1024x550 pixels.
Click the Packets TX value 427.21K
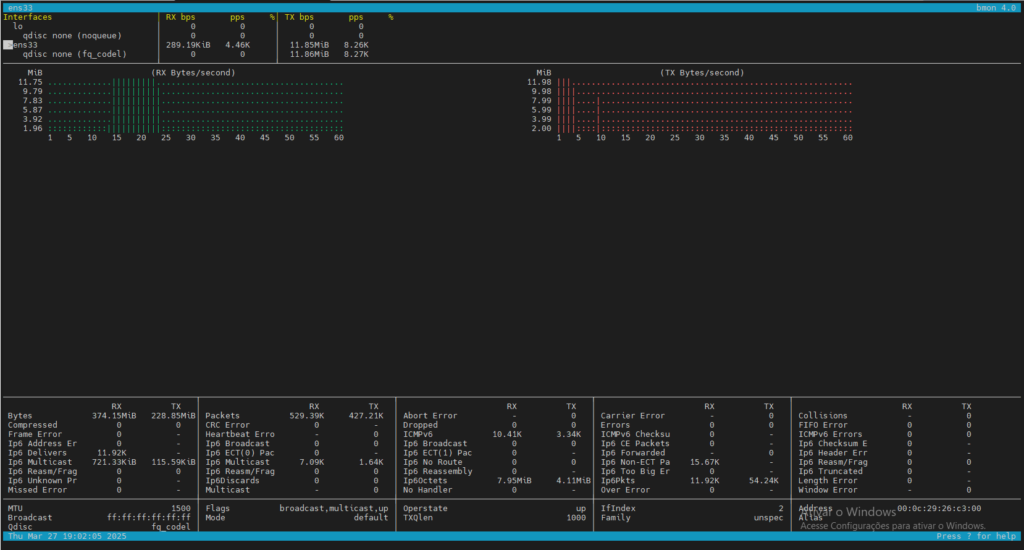366,415
